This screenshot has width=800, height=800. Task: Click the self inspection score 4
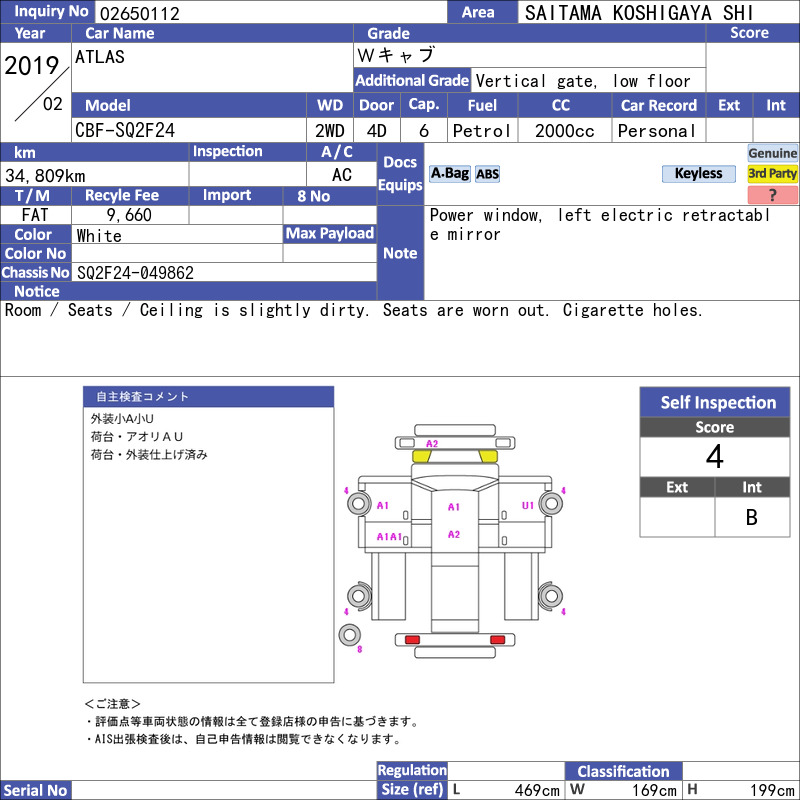[x=715, y=457]
